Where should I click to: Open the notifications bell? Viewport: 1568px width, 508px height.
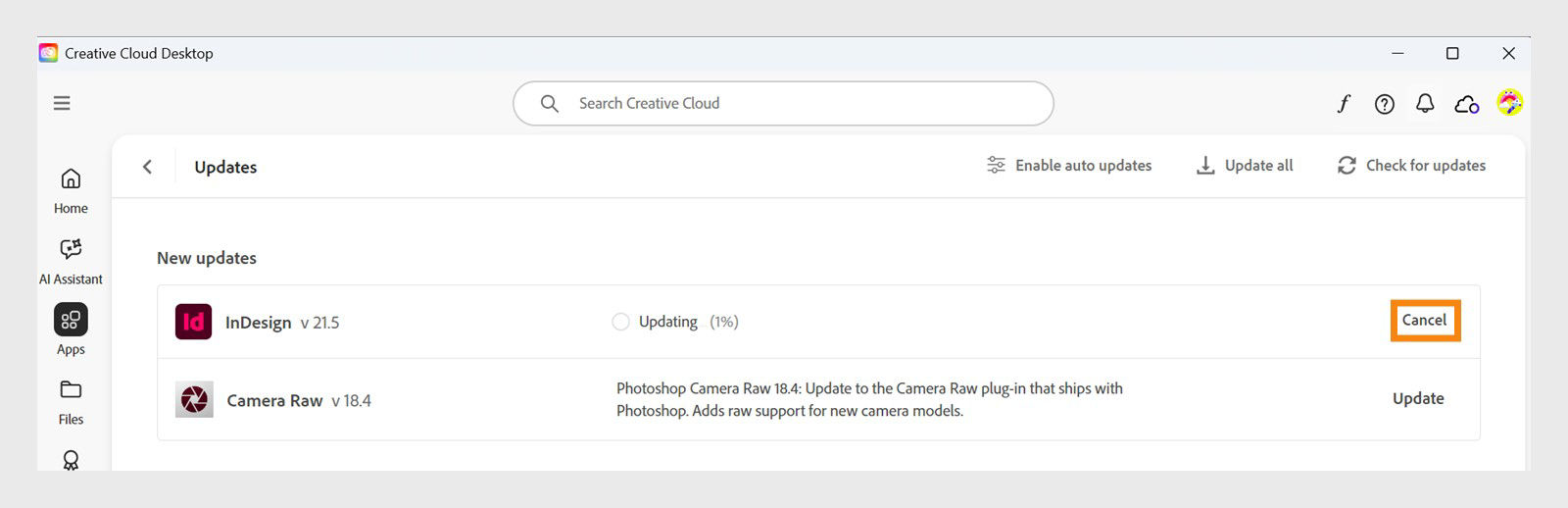click(1425, 103)
